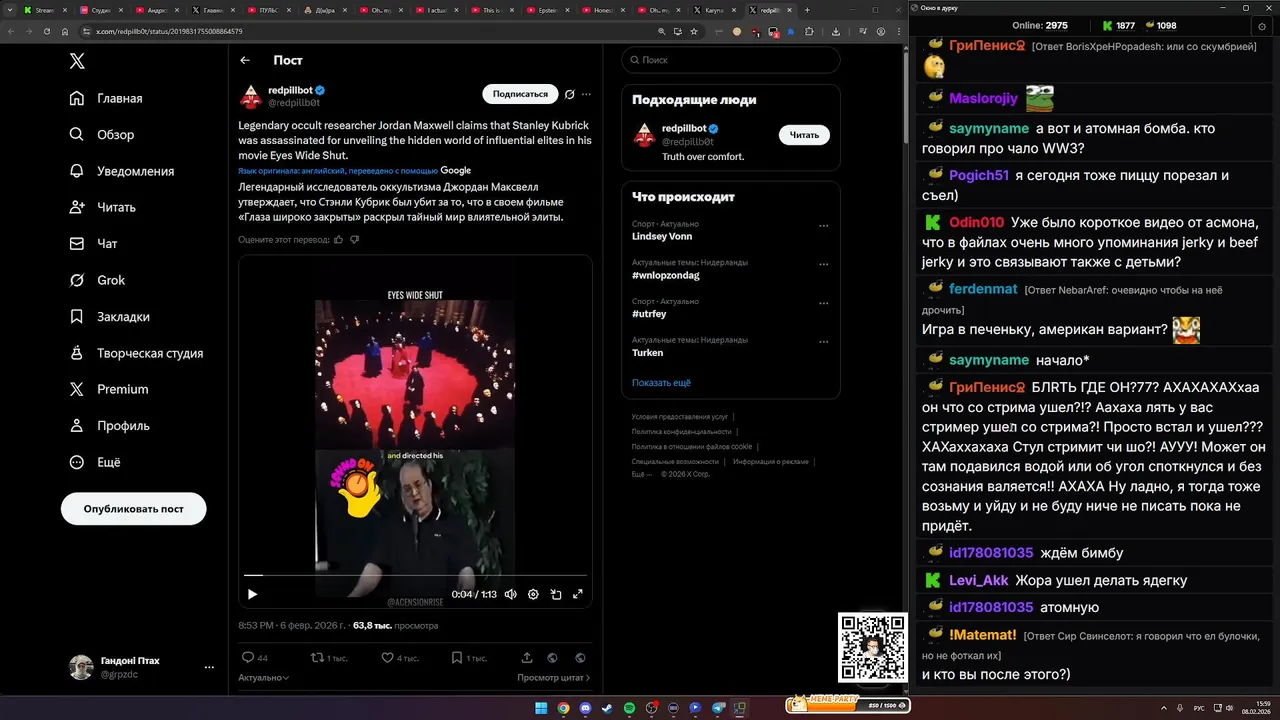This screenshot has height=720, width=1280.
Task: Open redpillbot avatar in post header
Action: 250,96
